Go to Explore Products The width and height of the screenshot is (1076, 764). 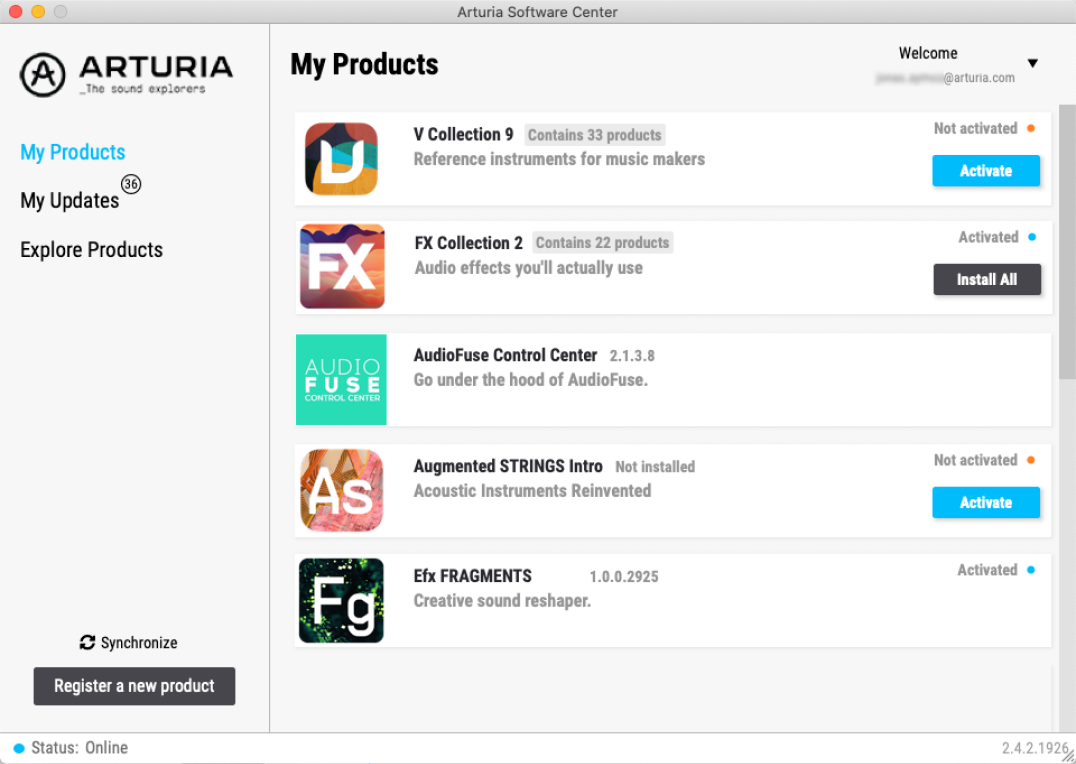click(x=91, y=250)
